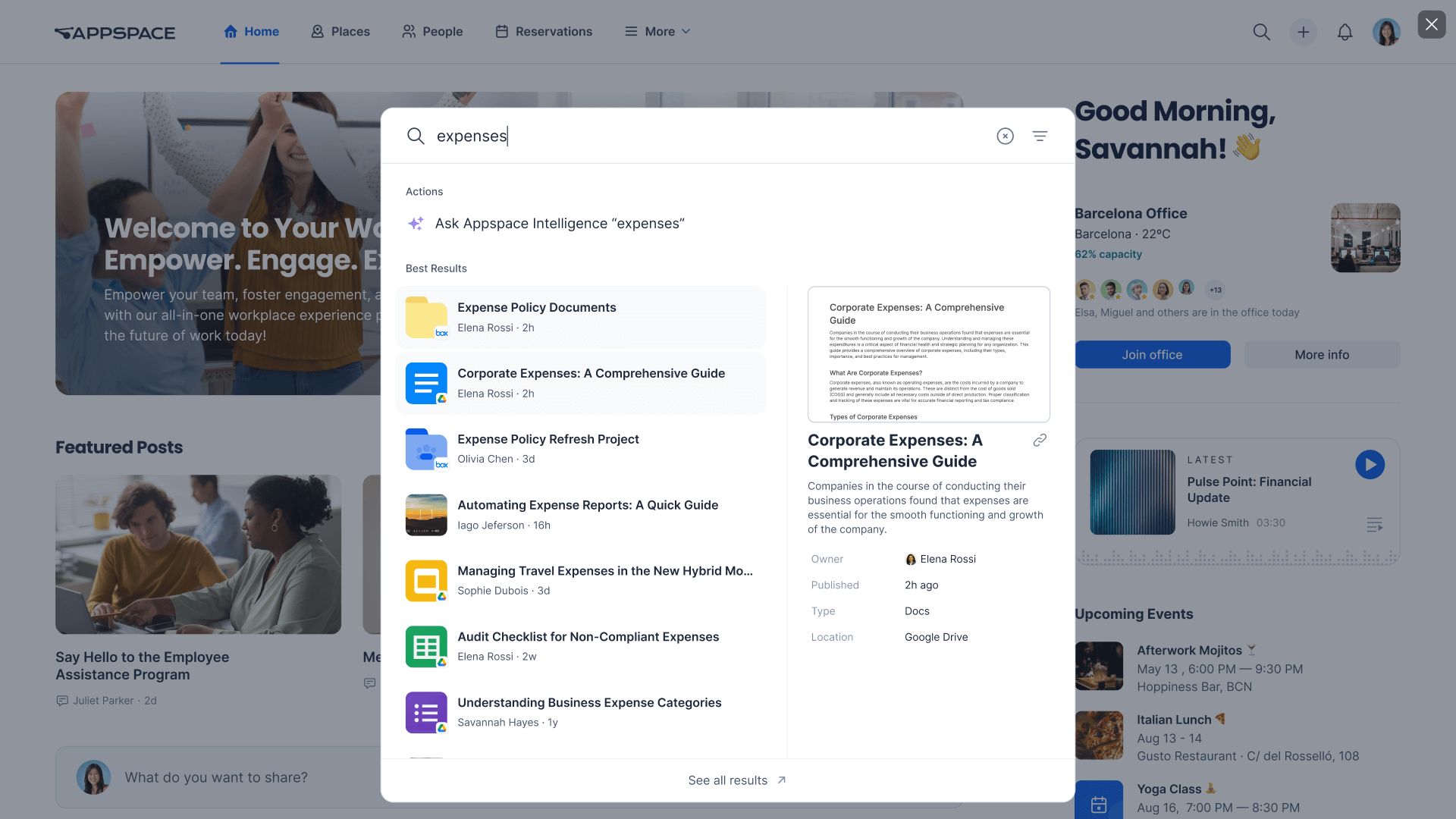The image size is (1456, 819).
Task: Open the +13 avatars overflow indicator
Action: pyautogui.click(x=1216, y=290)
